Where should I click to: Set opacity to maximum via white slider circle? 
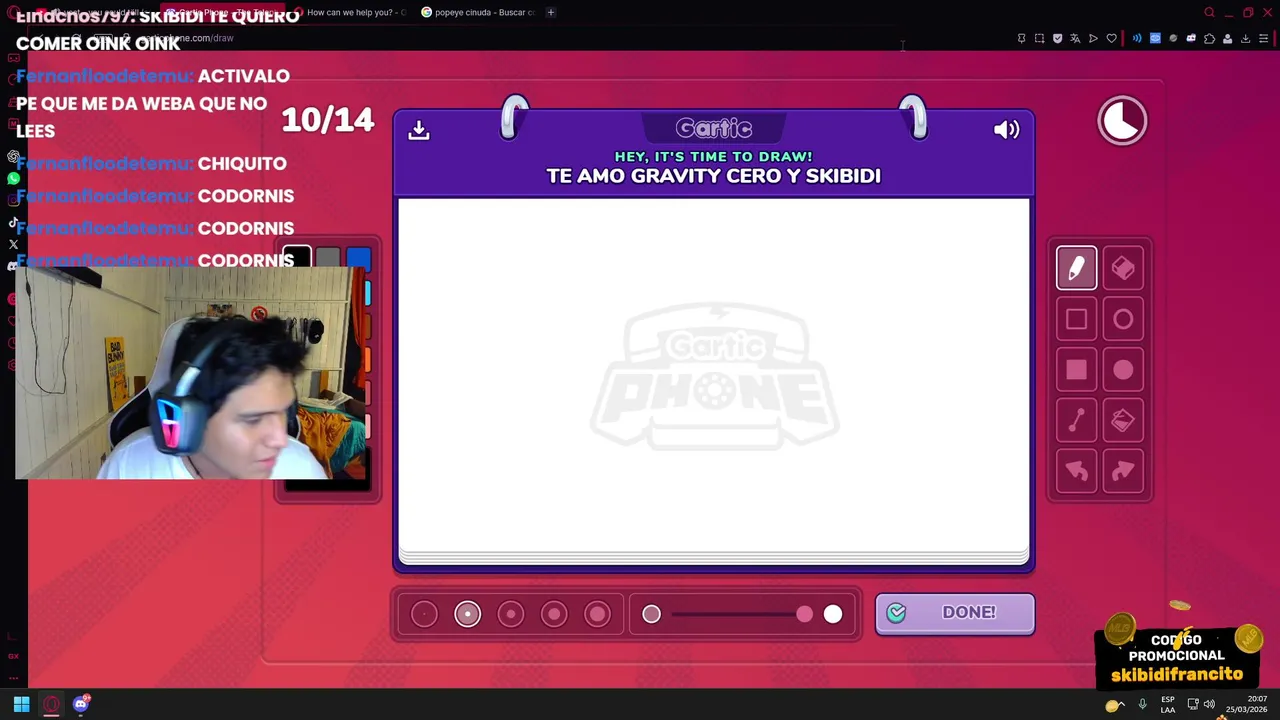click(833, 614)
